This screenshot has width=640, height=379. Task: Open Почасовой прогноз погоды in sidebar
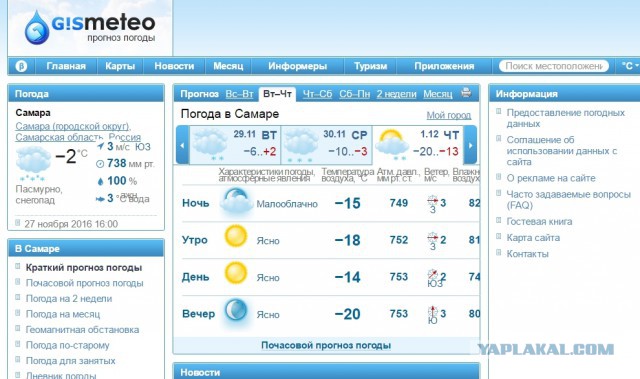tap(84, 283)
